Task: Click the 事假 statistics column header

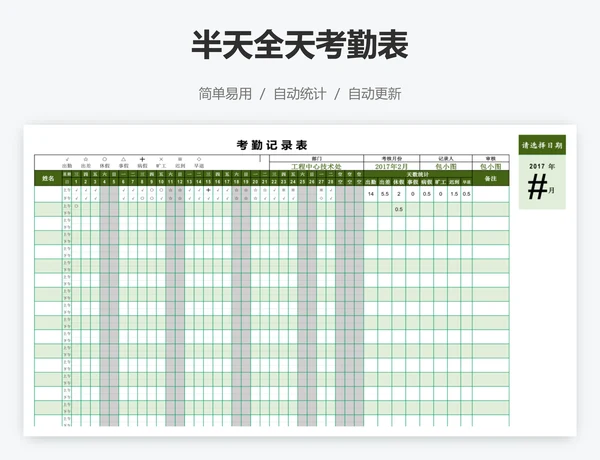Action: point(412,182)
